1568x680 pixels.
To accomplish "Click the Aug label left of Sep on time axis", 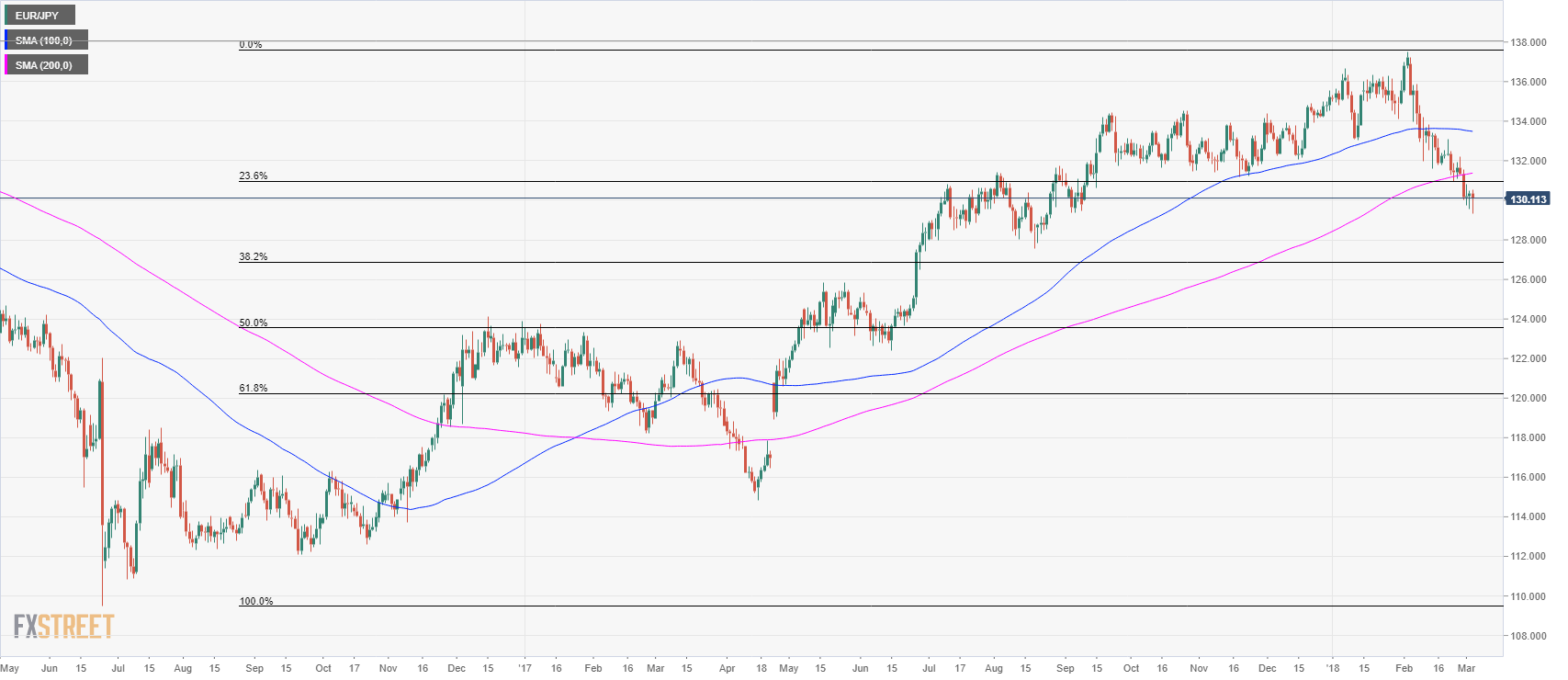I will (183, 668).
